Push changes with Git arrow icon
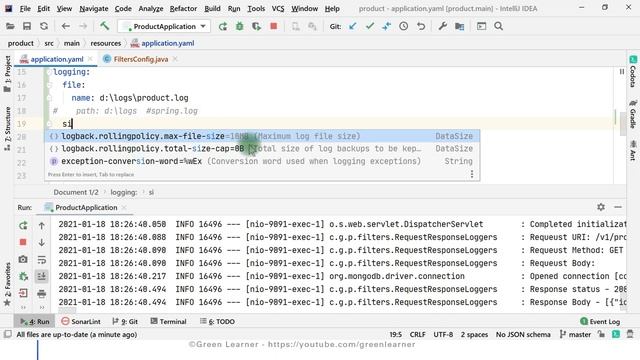The image size is (640, 360). (387, 27)
